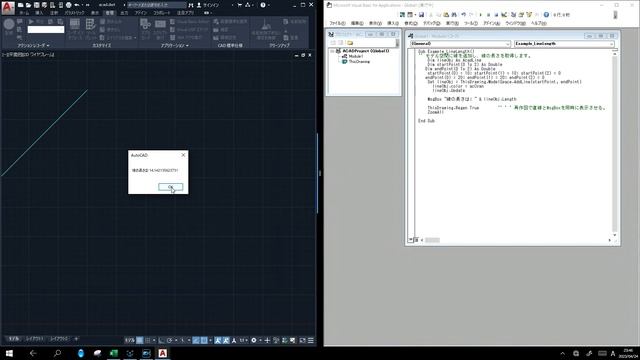The height and width of the screenshot is (360, 640).
Task: Select the モデル layout tab at bottom
Action: (13, 339)
